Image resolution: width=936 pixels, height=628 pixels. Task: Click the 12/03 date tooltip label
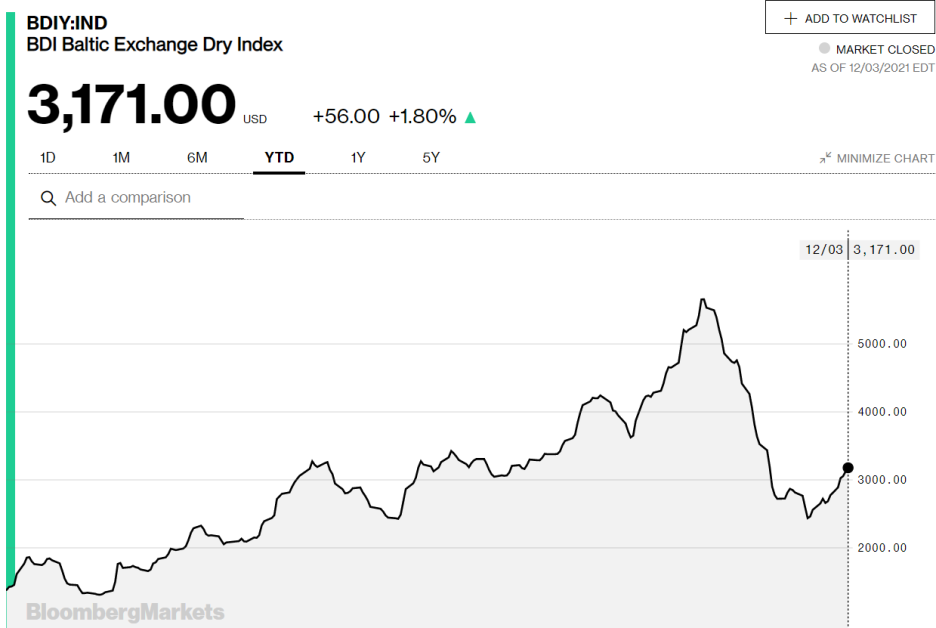[x=824, y=250]
